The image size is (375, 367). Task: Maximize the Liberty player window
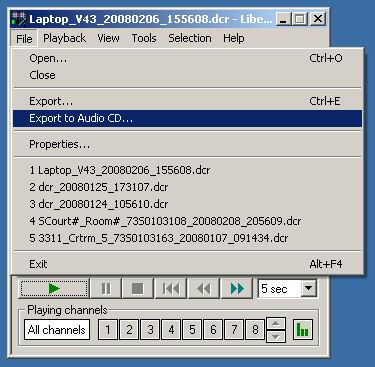click(x=300, y=19)
